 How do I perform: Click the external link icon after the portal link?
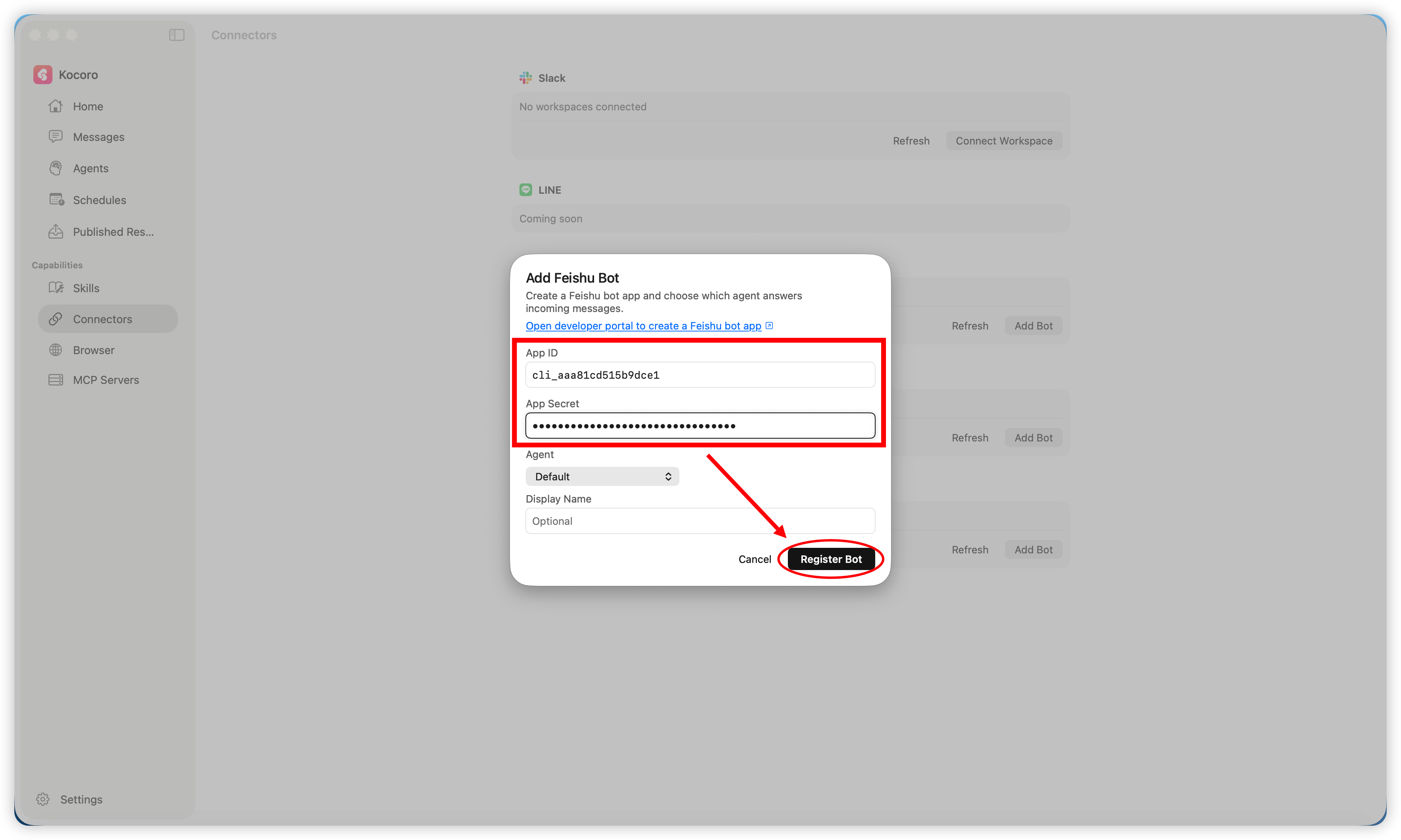pyautogui.click(x=769, y=326)
